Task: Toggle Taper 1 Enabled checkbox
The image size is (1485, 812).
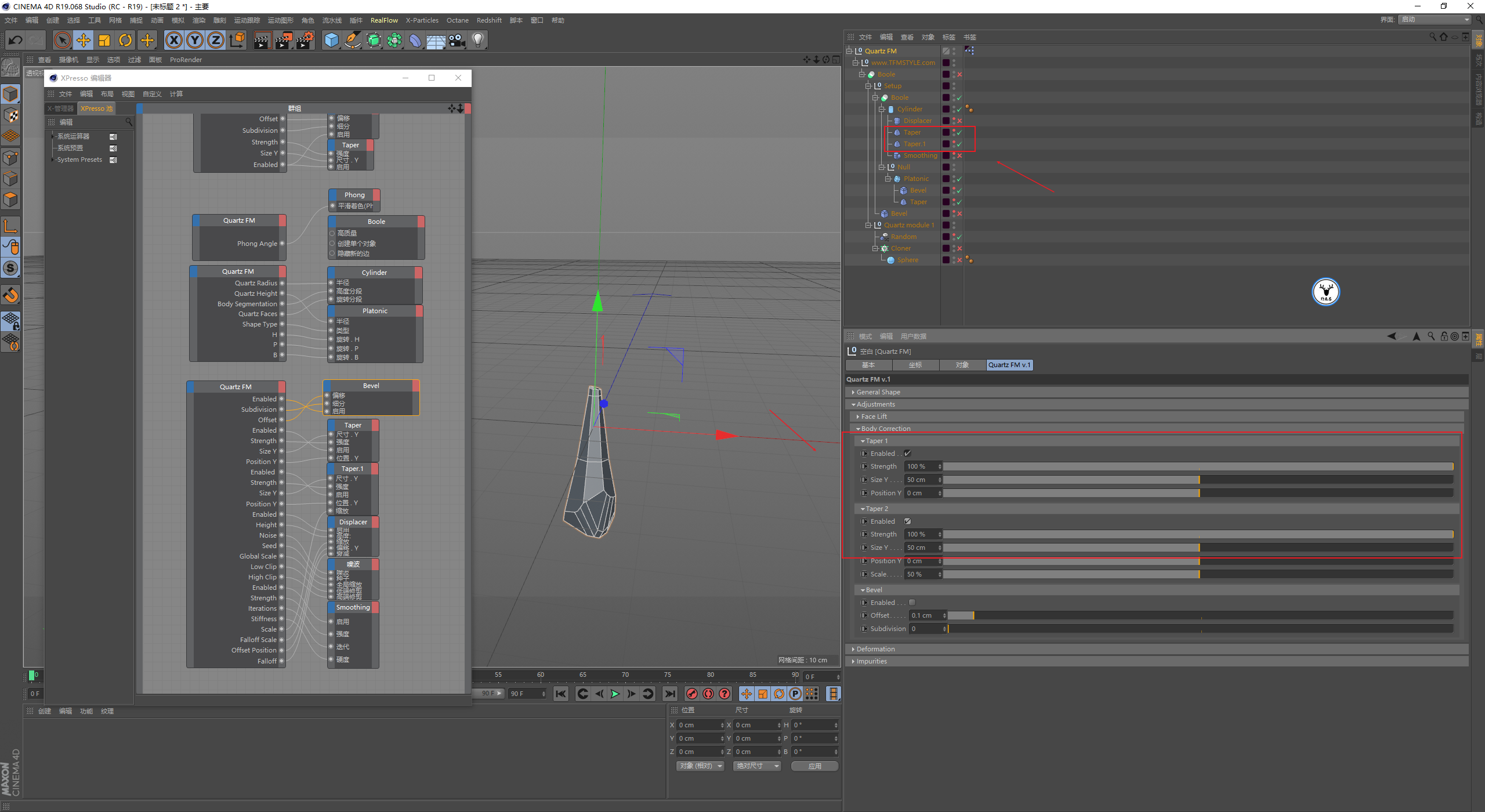Action: [908, 454]
